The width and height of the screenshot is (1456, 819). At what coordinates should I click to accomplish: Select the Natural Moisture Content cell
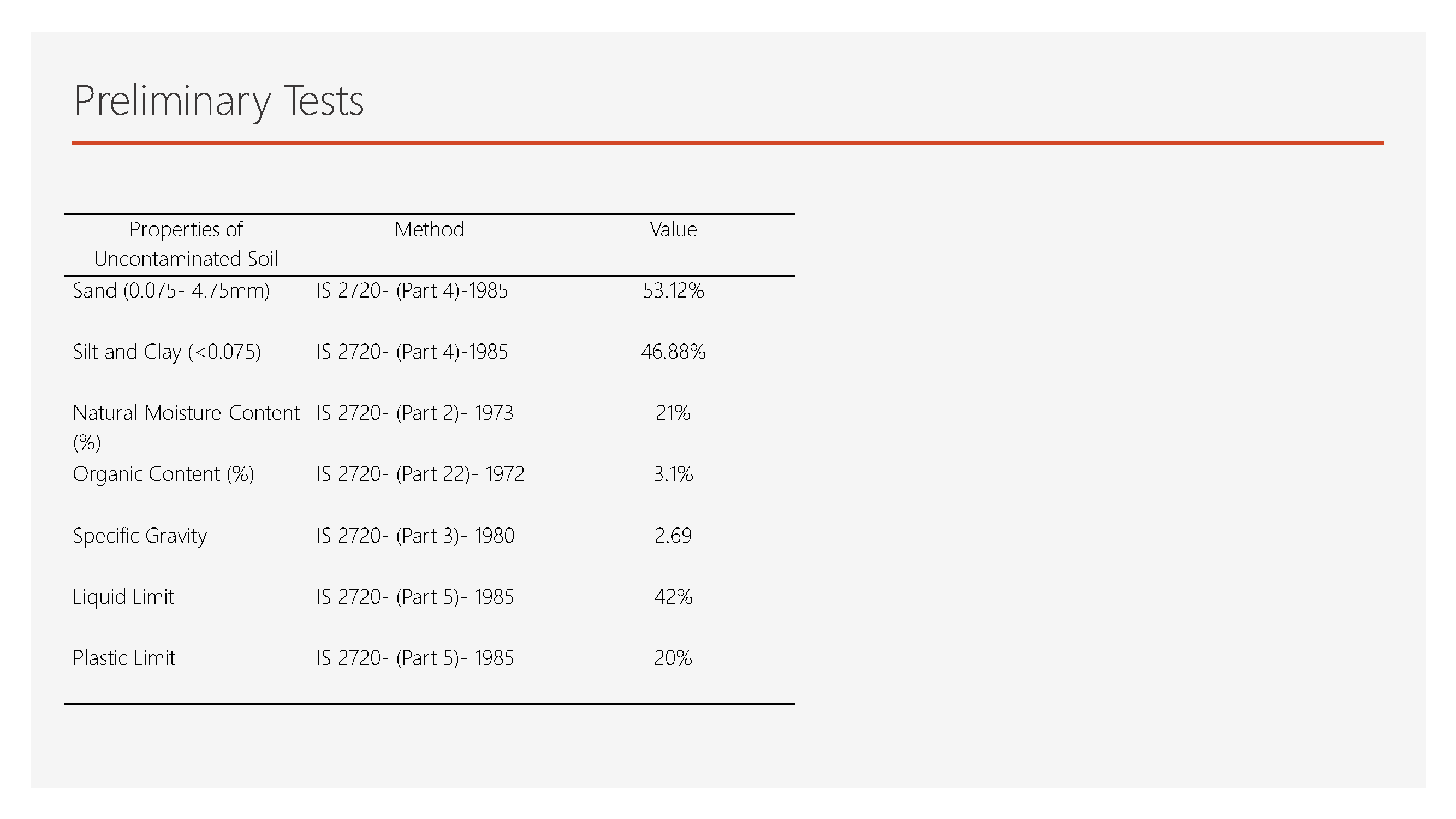(186, 428)
